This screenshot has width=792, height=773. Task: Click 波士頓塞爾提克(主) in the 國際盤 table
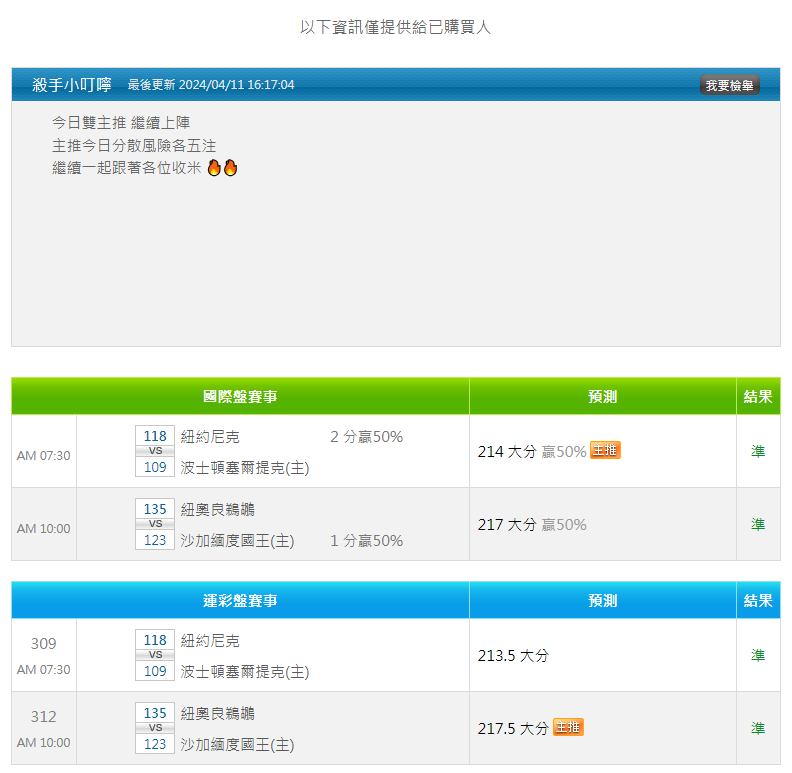[244, 468]
